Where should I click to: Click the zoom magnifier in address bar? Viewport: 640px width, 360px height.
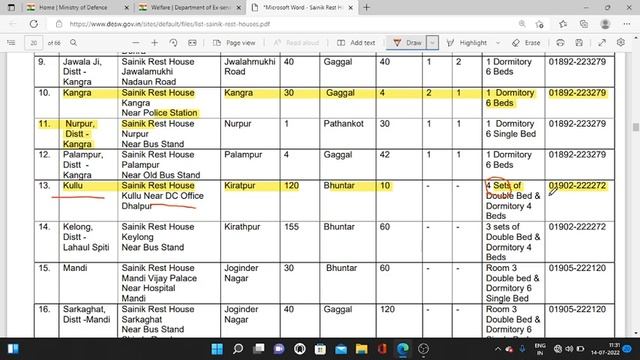click(x=522, y=24)
